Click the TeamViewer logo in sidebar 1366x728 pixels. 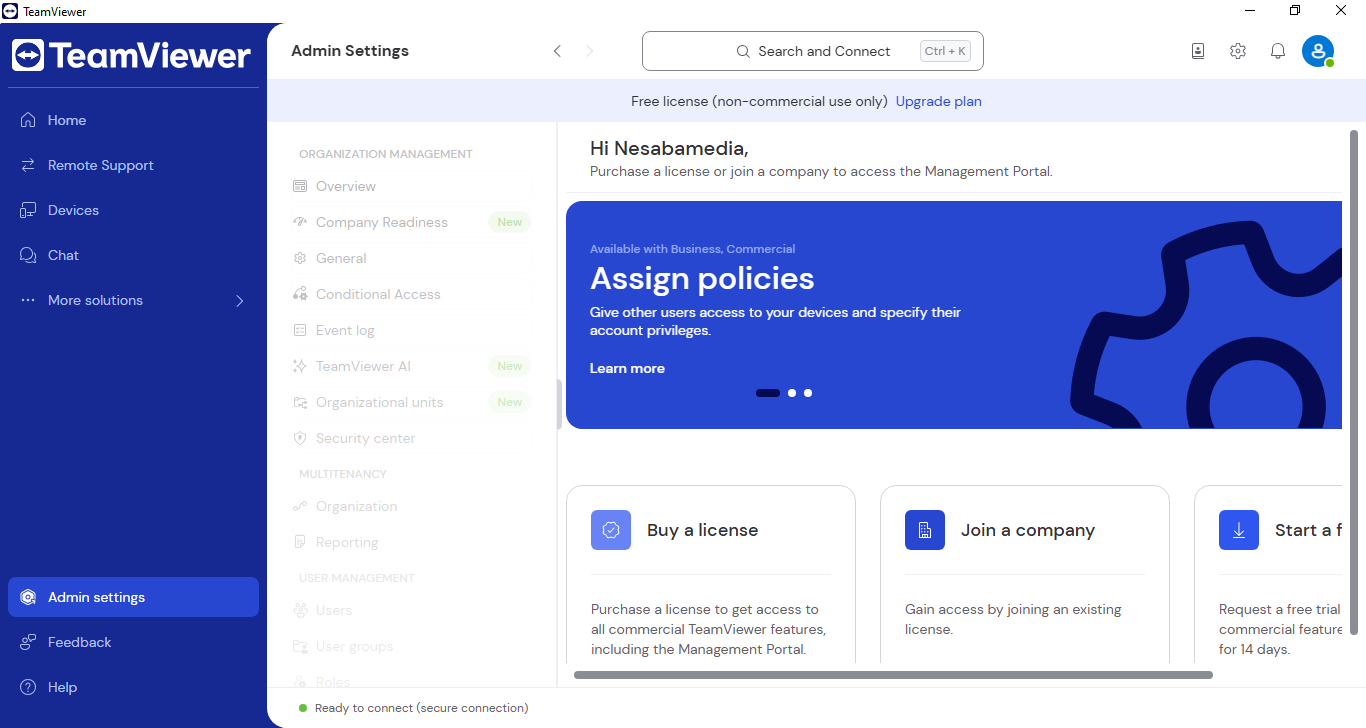point(132,55)
